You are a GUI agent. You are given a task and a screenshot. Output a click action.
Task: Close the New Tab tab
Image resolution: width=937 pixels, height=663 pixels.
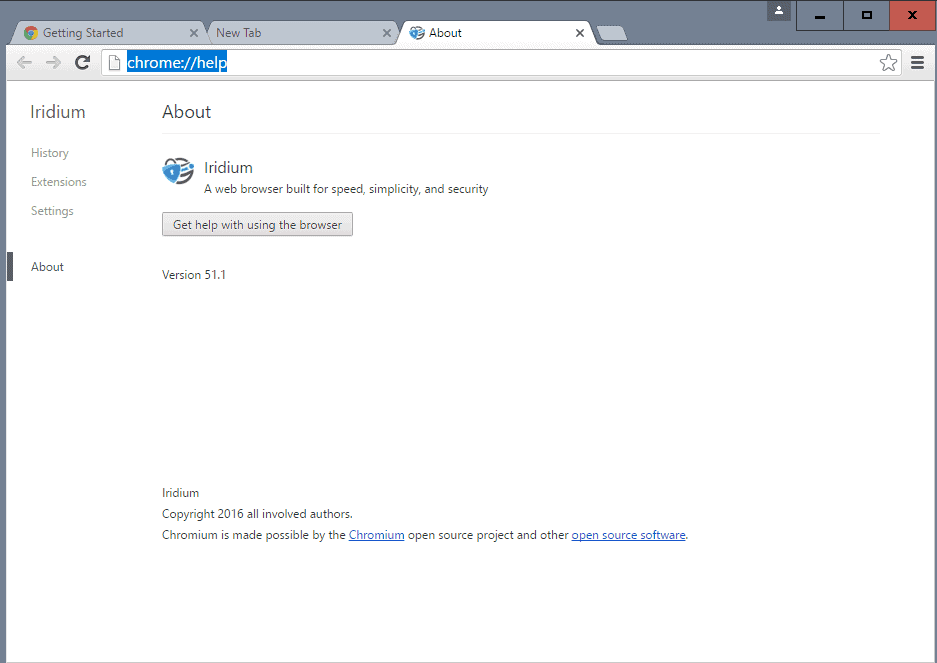tap(387, 33)
